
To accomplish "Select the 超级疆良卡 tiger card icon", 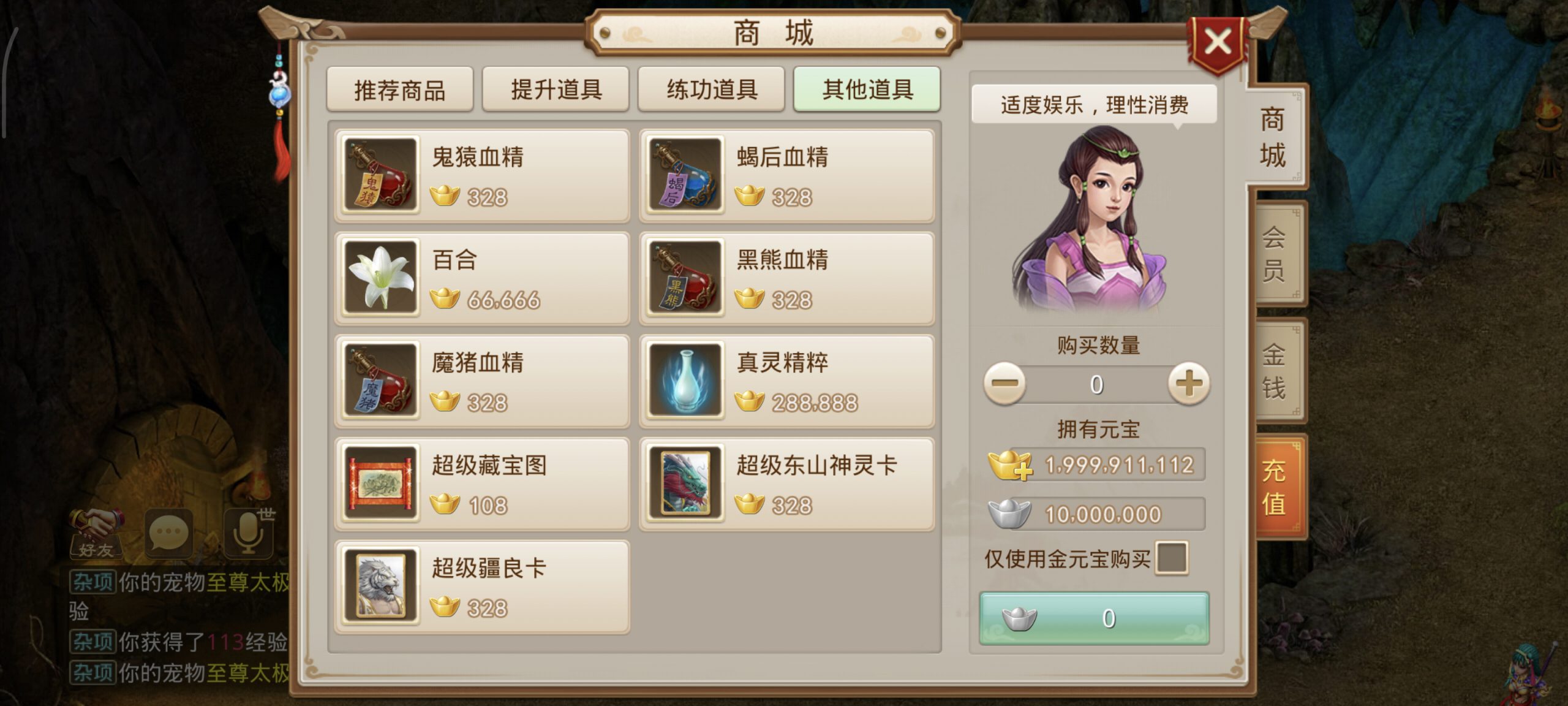I will tap(380, 586).
